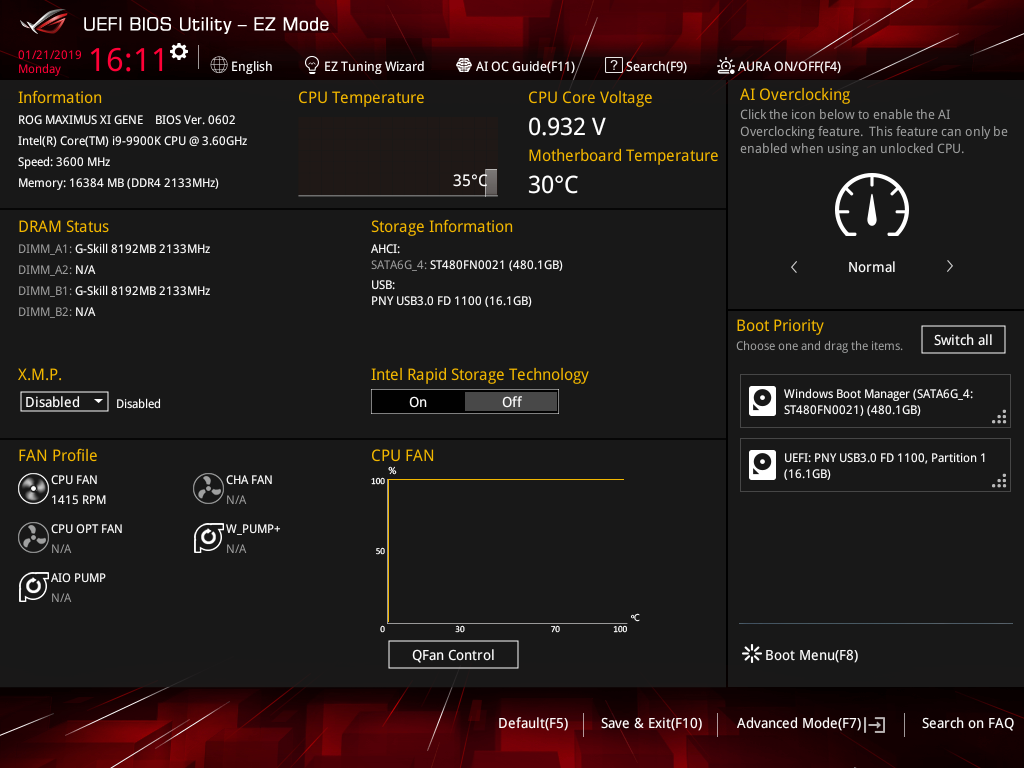
Task: Turn Intel Rapid Storage Technology On
Action: pos(418,402)
